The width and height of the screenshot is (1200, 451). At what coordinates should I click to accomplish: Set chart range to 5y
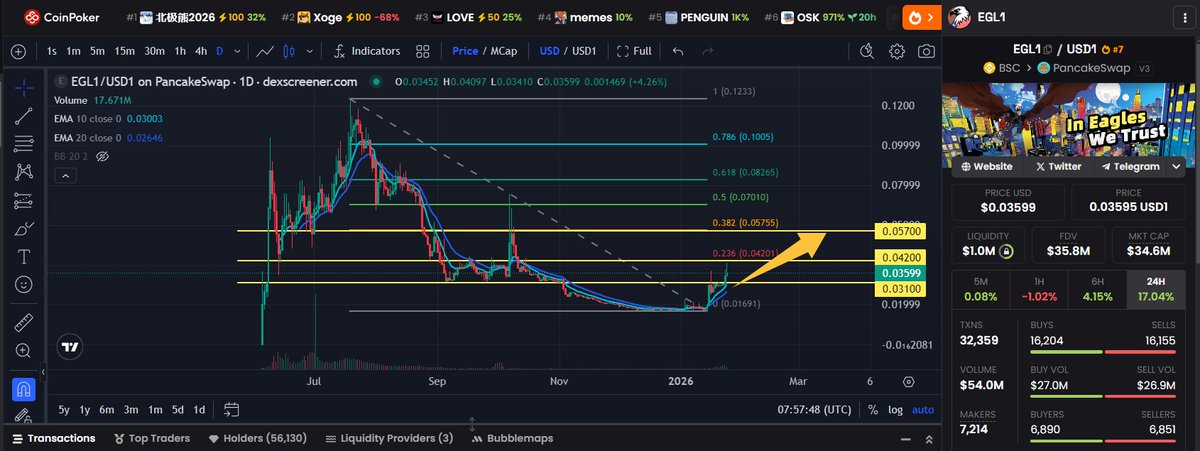coord(63,409)
